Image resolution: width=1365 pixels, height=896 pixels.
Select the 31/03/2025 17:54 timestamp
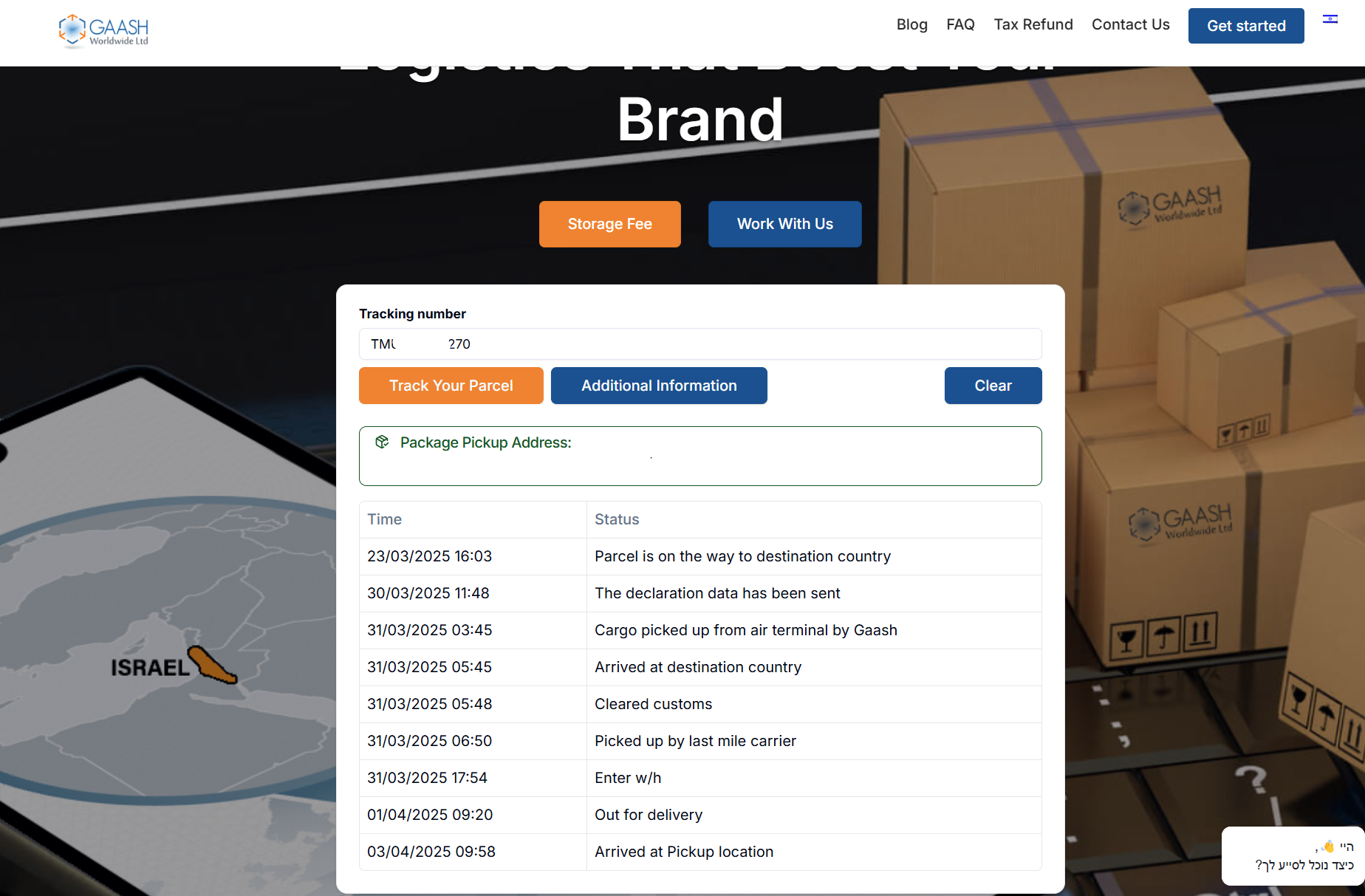428,778
